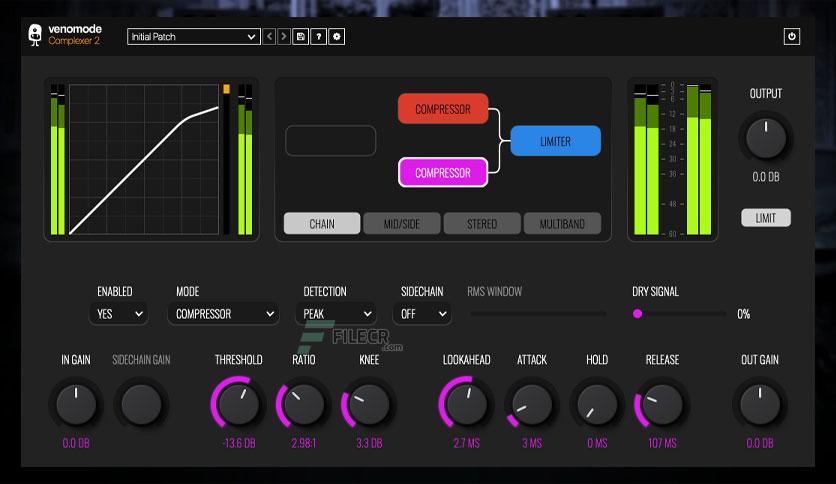Open the Detection dropdown showing Peak
The width and height of the screenshot is (836, 484).
336,314
